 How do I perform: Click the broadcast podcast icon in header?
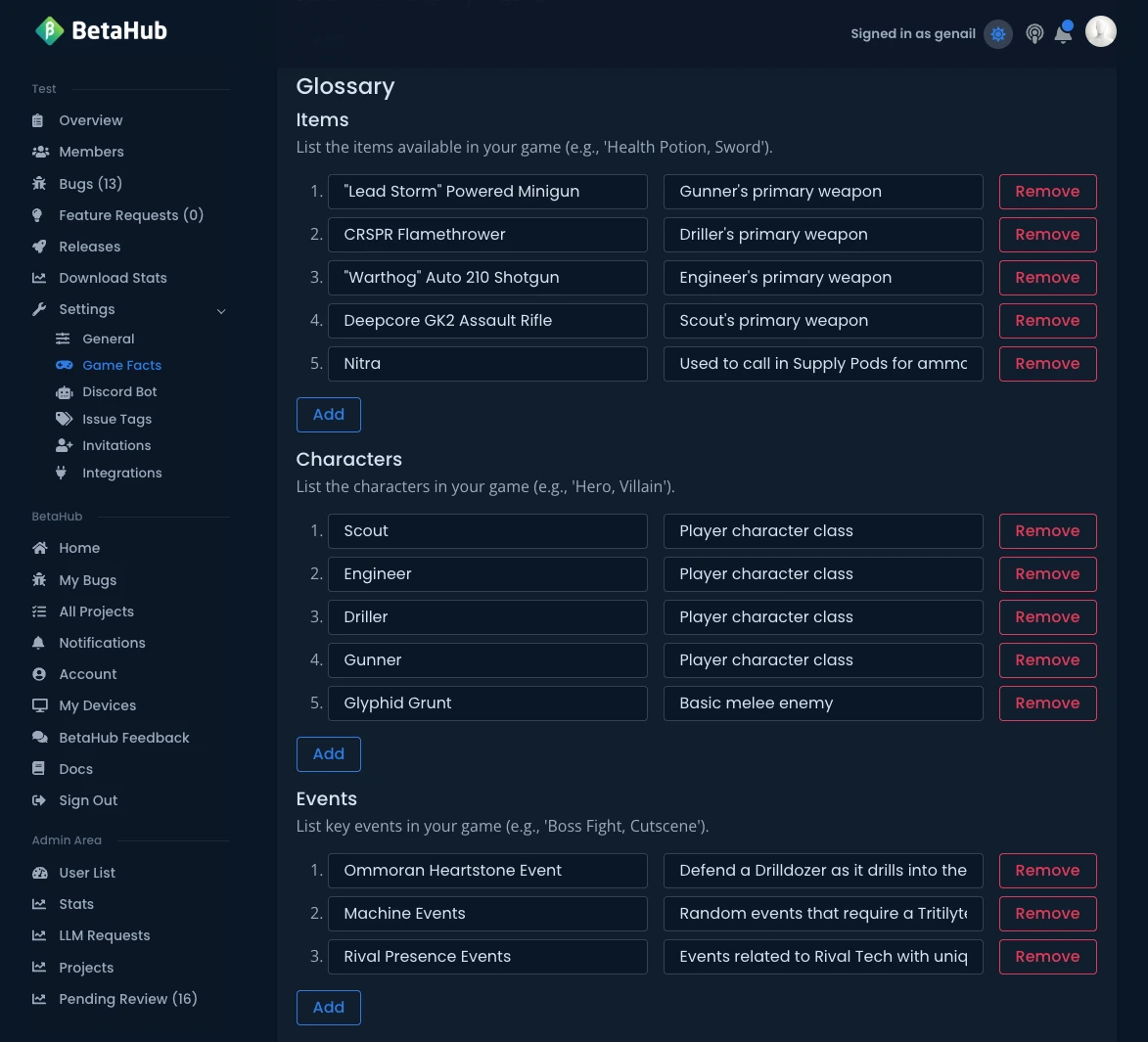coord(1034,34)
